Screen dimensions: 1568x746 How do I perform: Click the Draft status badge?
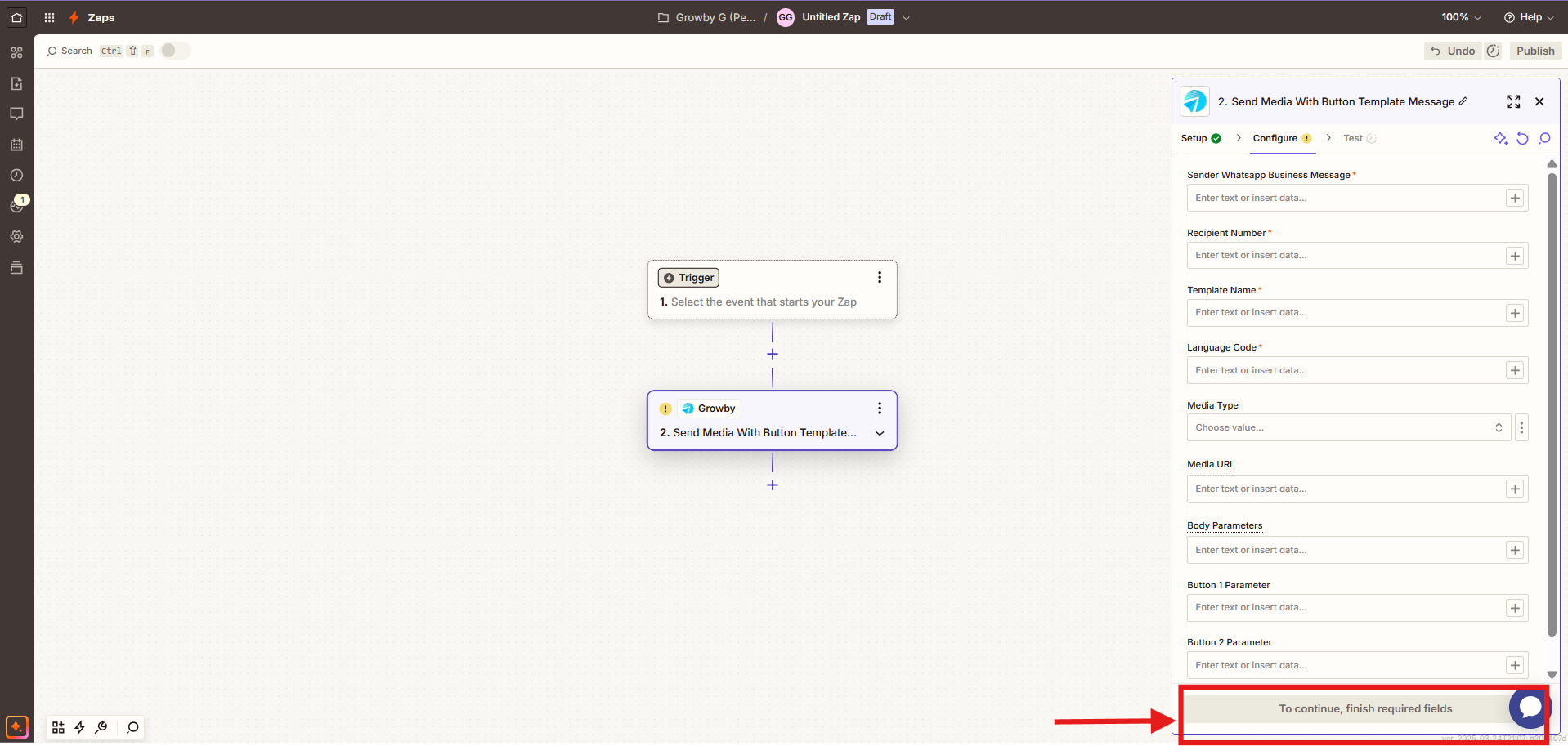pos(880,16)
